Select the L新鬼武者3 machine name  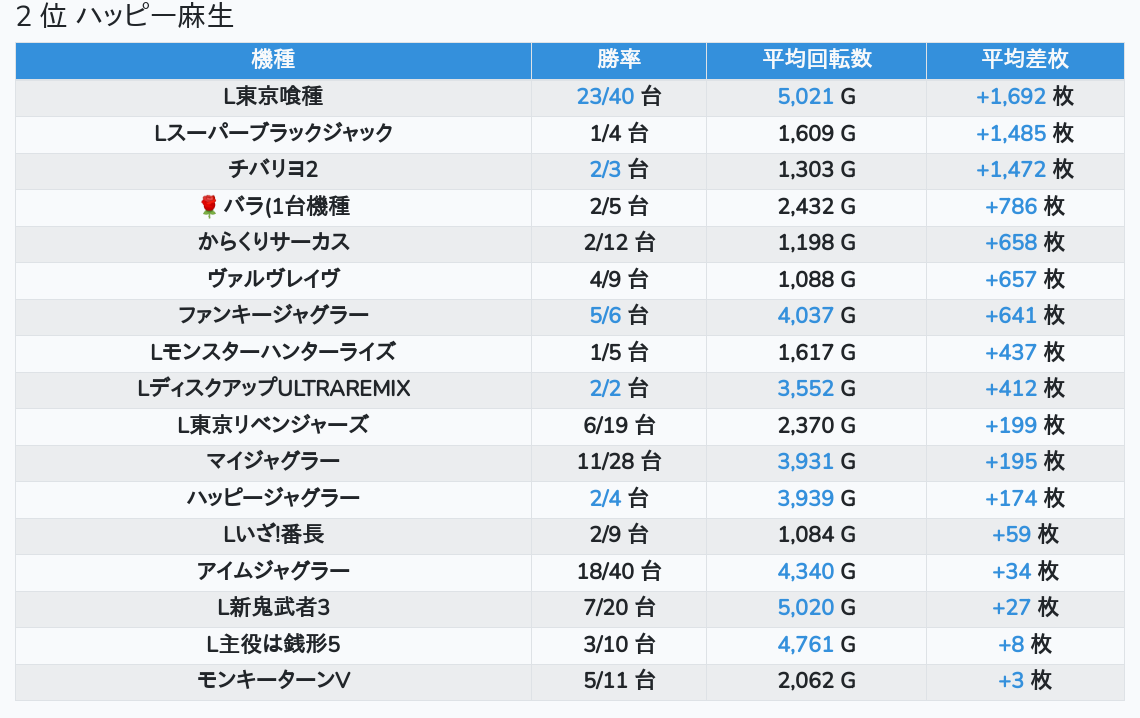(273, 608)
